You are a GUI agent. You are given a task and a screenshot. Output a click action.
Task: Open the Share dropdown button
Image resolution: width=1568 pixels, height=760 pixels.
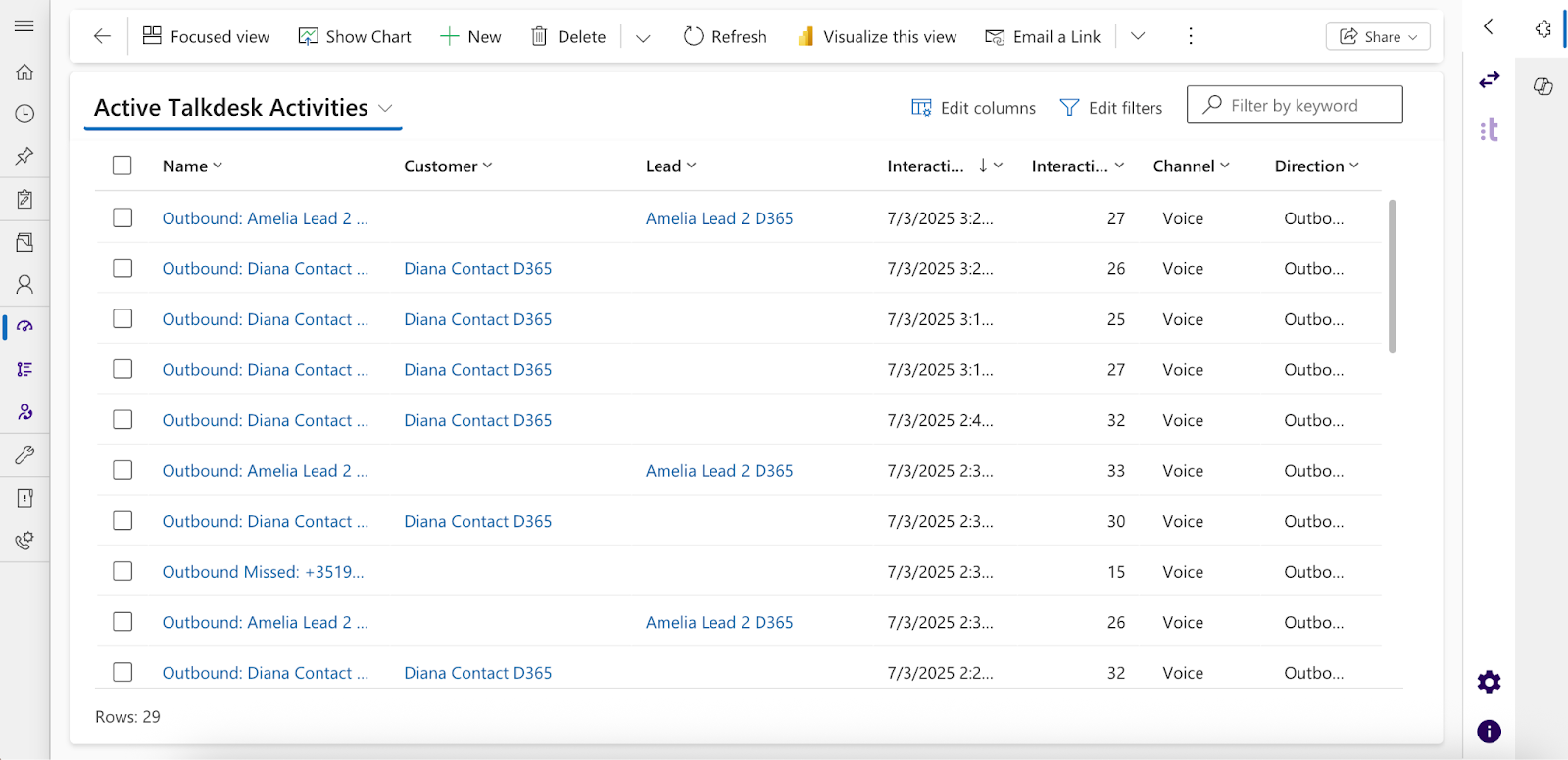coord(1378,36)
